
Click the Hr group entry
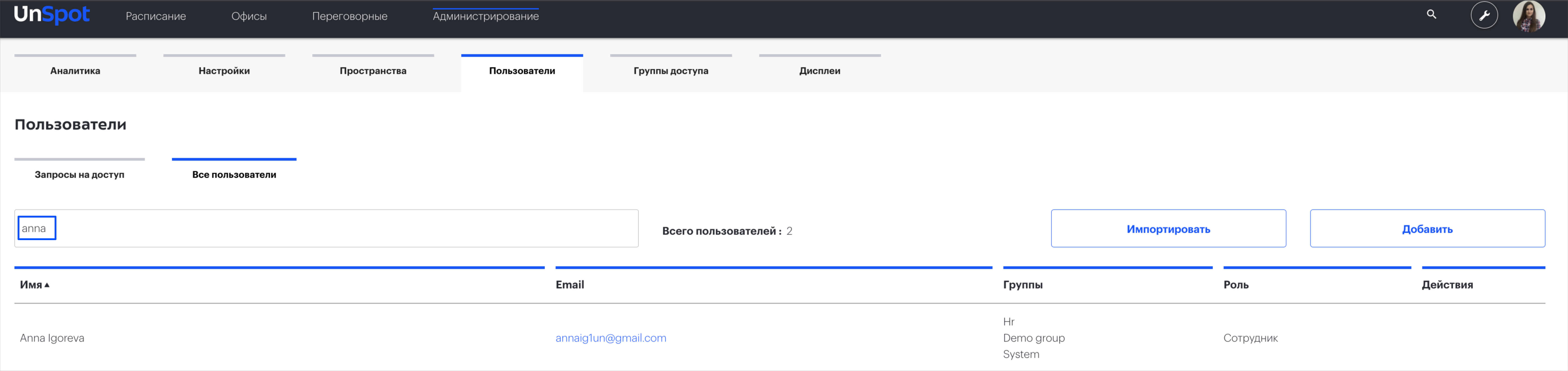[x=1009, y=322]
